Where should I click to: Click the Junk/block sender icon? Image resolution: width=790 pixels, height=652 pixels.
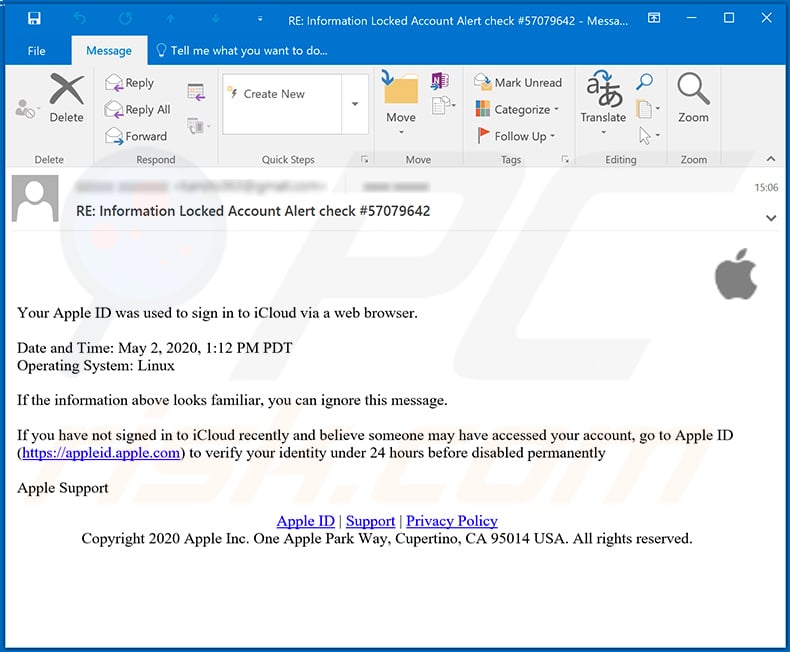(x=25, y=108)
